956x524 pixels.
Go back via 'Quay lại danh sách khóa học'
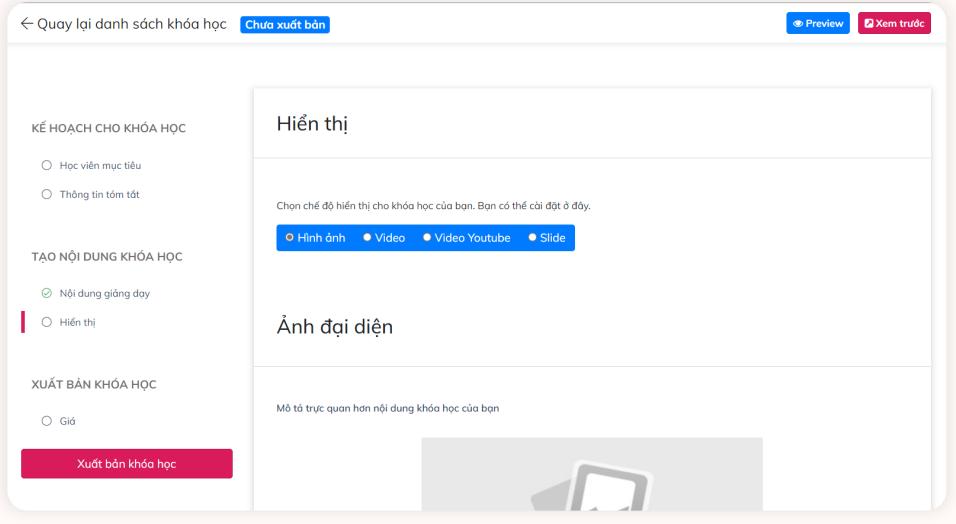tap(132, 24)
